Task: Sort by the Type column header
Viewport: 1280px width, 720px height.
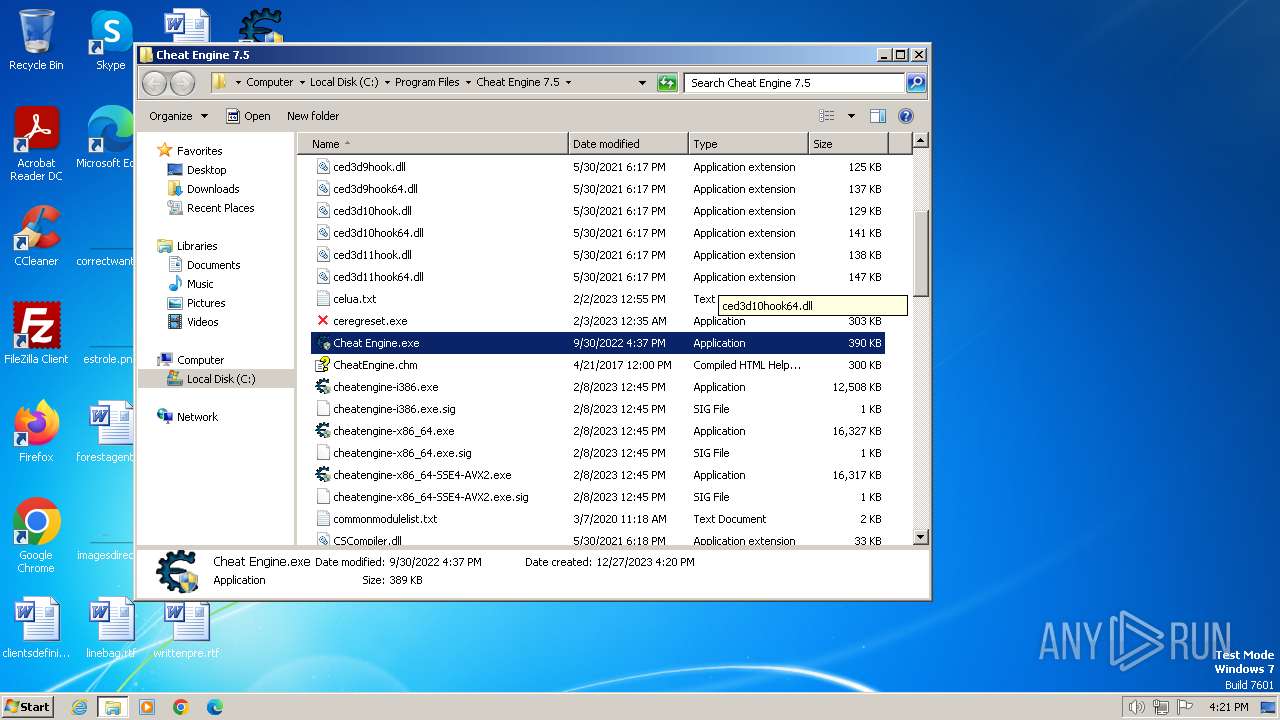Action: 748,144
